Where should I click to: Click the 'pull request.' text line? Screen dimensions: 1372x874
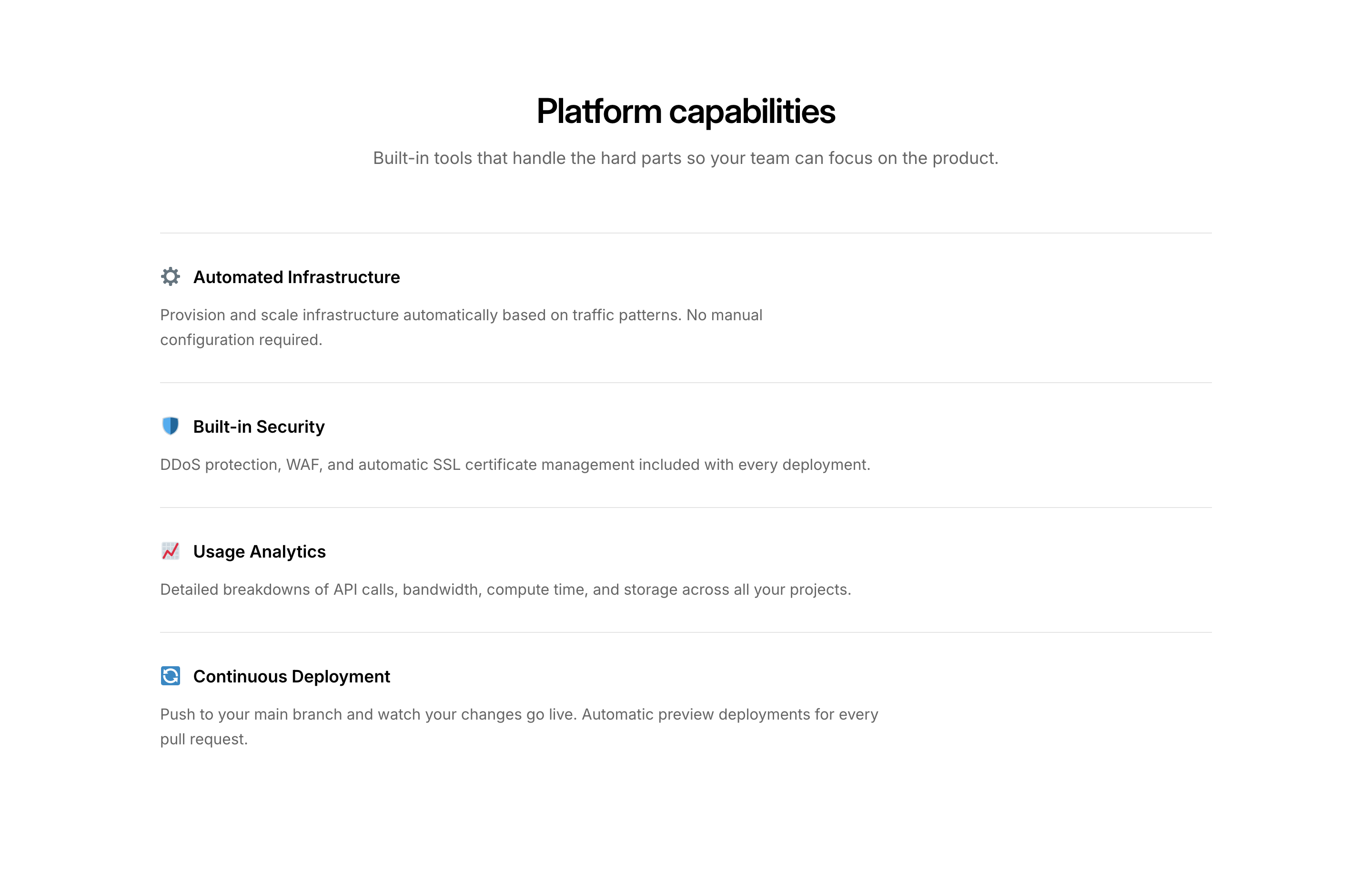(204, 740)
